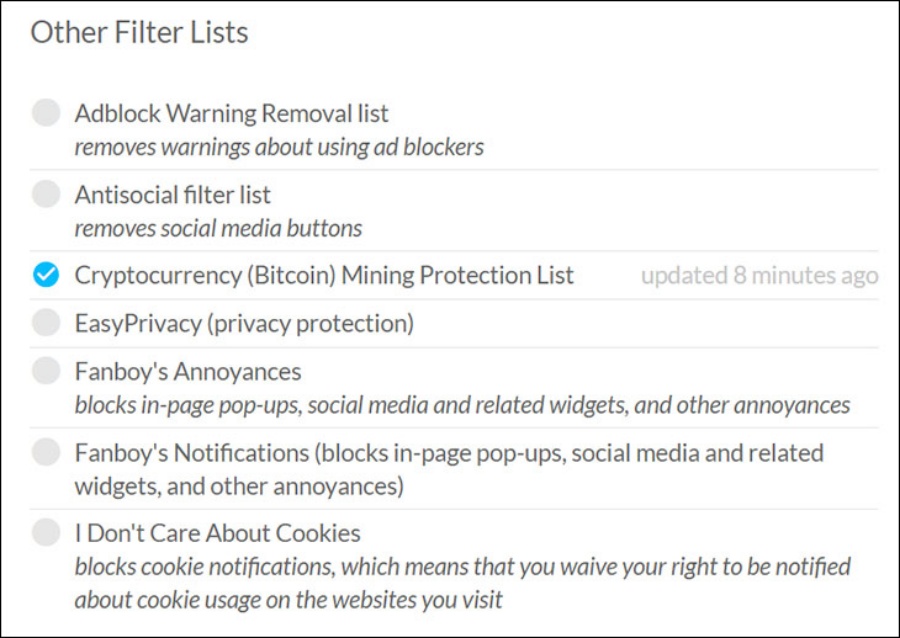The width and height of the screenshot is (900, 638).
Task: Click the "Other Filter Lists" heading
Action: (139, 32)
